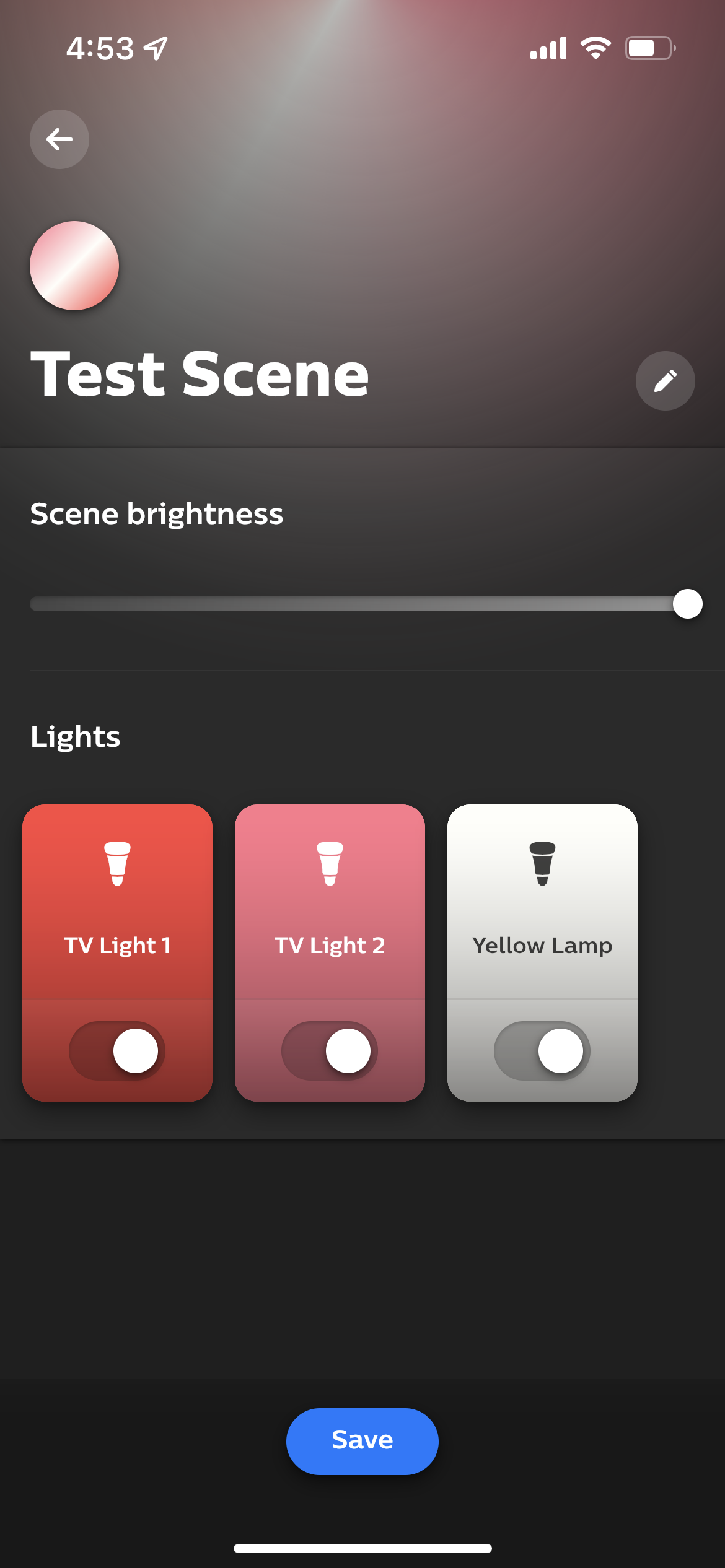Turn off the TV Light 1 toggle
The height and width of the screenshot is (1568, 725).
click(x=117, y=1050)
